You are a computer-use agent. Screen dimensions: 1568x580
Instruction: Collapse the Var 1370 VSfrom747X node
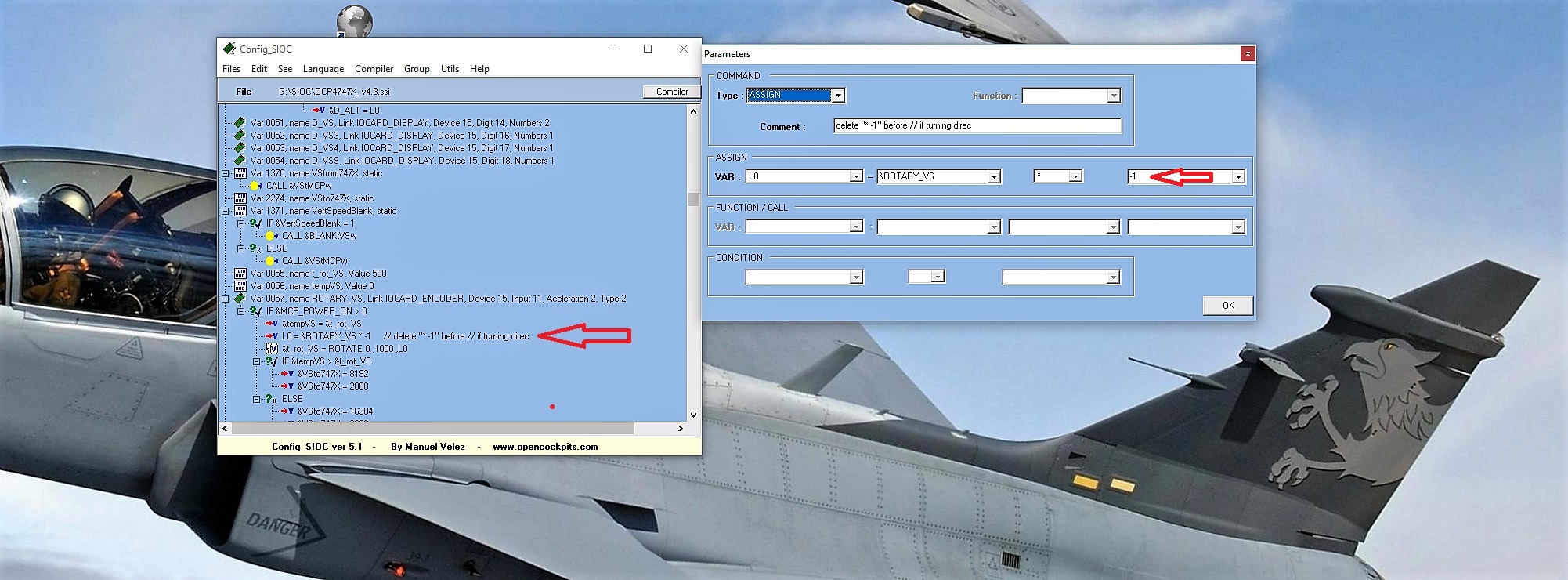pos(226,173)
